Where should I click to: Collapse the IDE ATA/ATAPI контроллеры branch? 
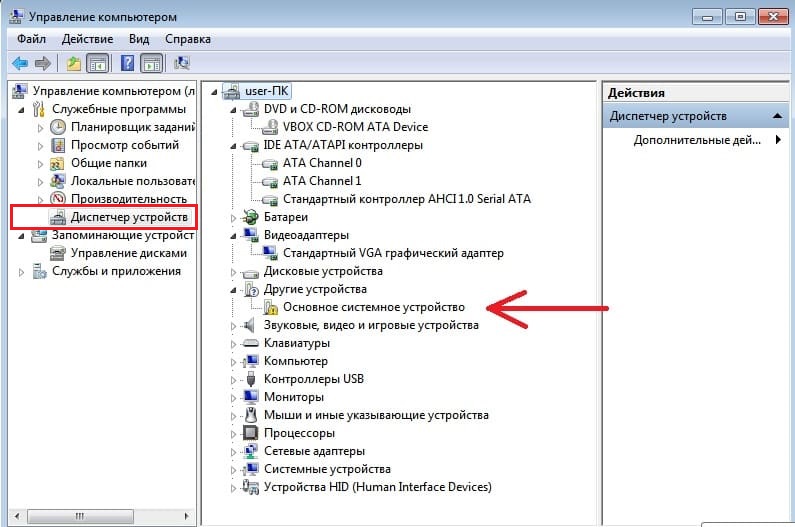pyautogui.click(x=233, y=146)
